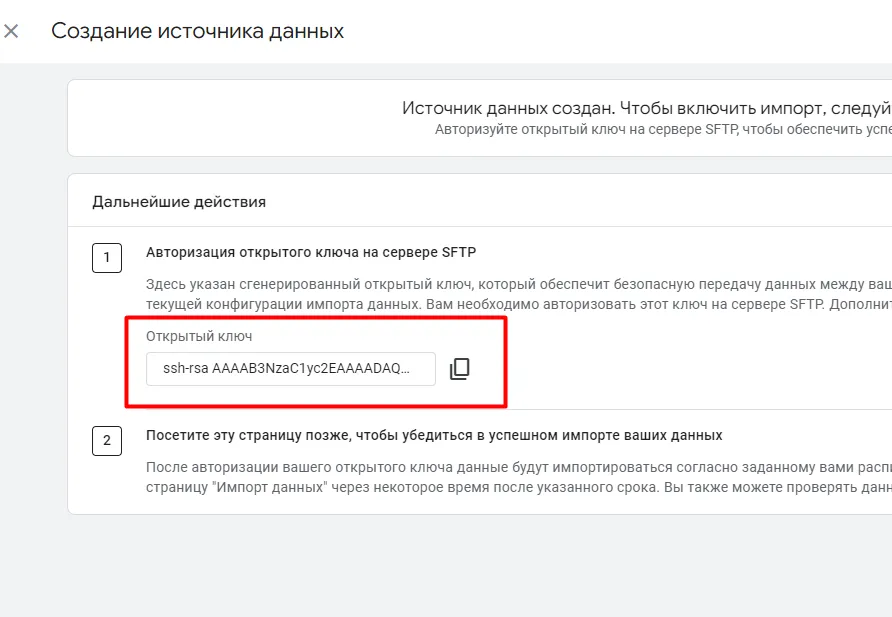
Task: Click the step 2 number badge
Action: click(107, 441)
